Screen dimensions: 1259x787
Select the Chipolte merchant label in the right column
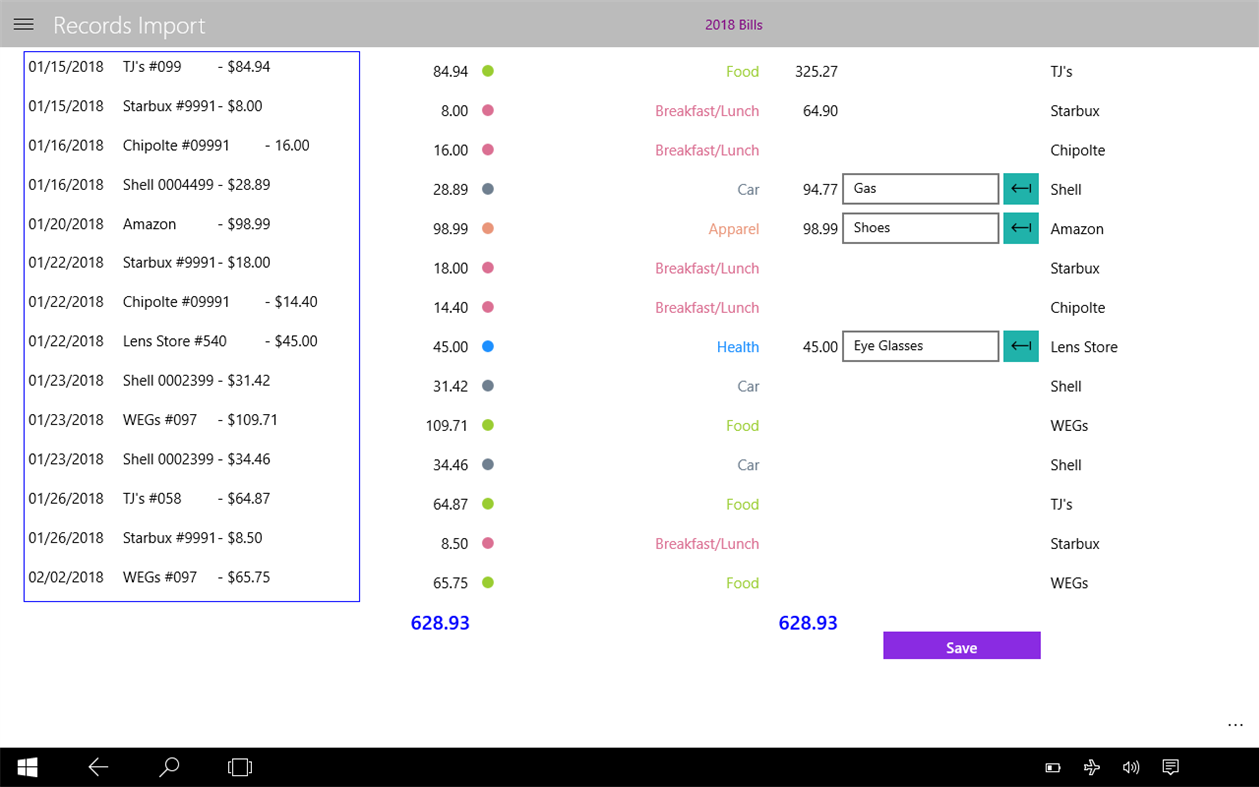[1077, 150]
